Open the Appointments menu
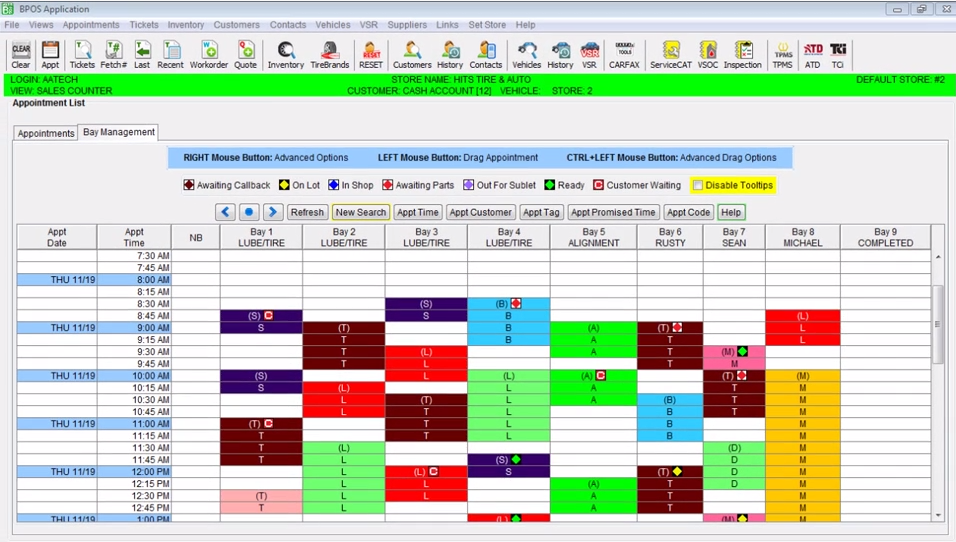956x542 pixels. click(x=91, y=25)
